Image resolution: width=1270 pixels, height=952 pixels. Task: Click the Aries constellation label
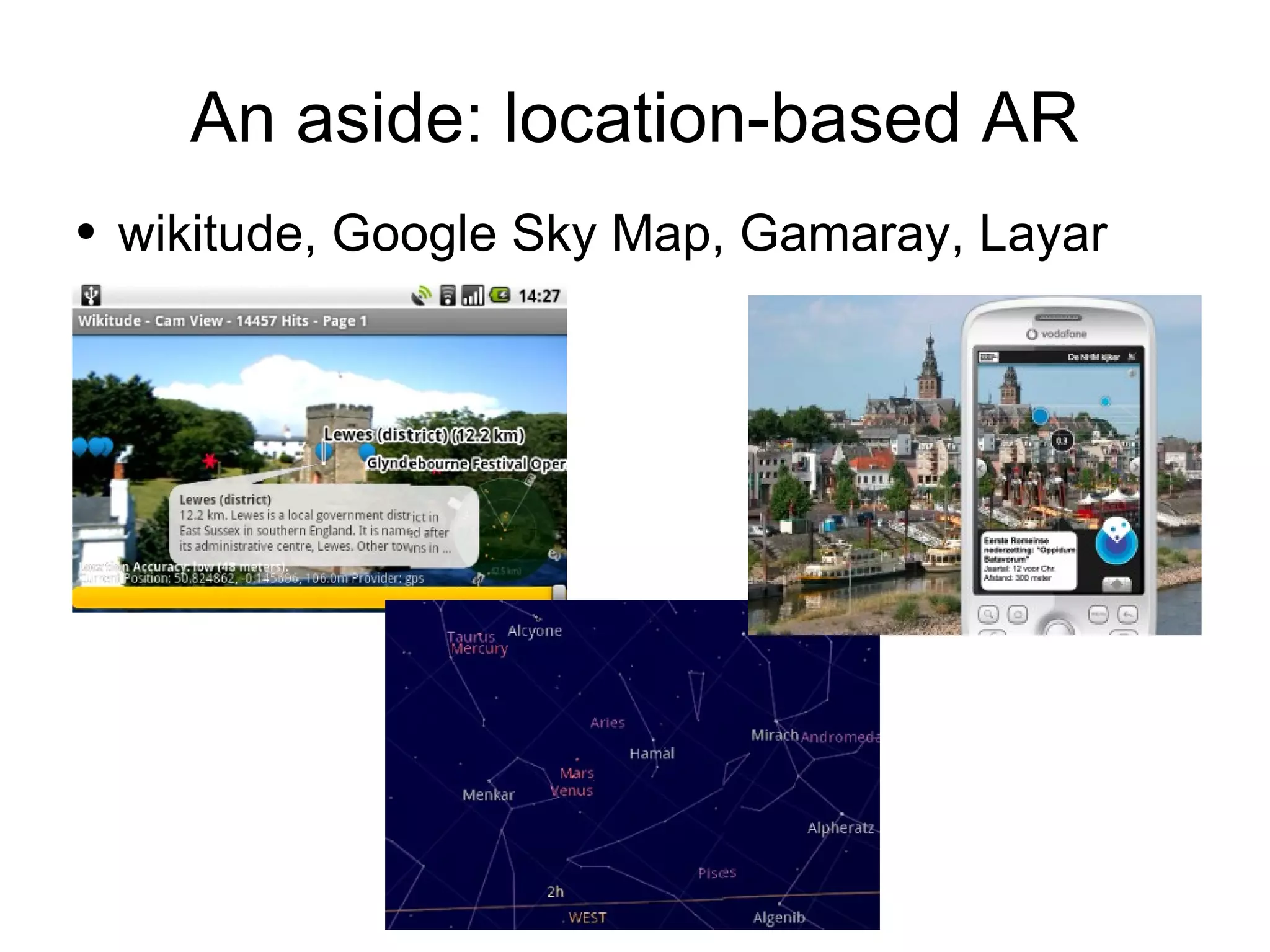pos(607,723)
